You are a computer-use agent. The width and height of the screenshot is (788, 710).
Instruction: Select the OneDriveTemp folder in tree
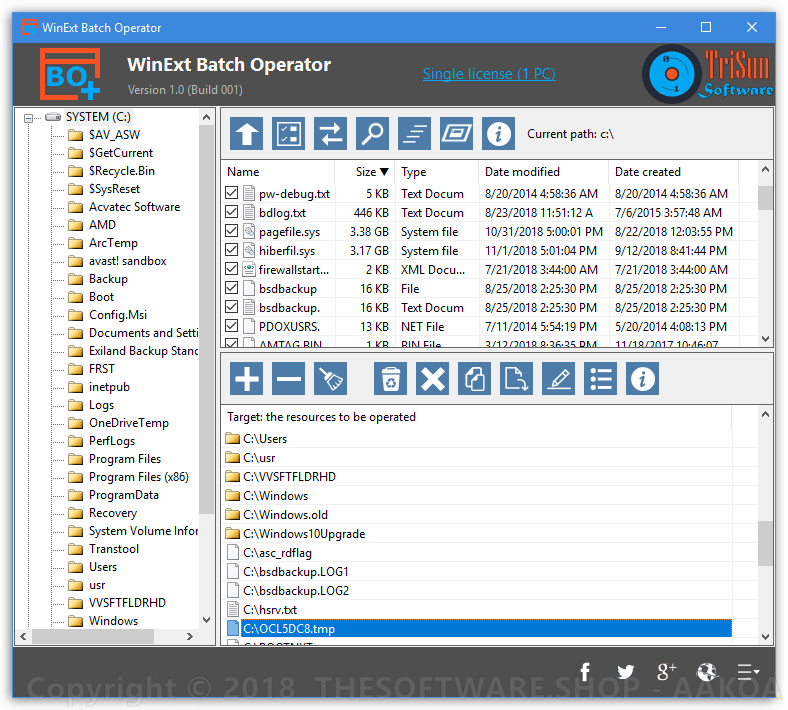[129, 423]
